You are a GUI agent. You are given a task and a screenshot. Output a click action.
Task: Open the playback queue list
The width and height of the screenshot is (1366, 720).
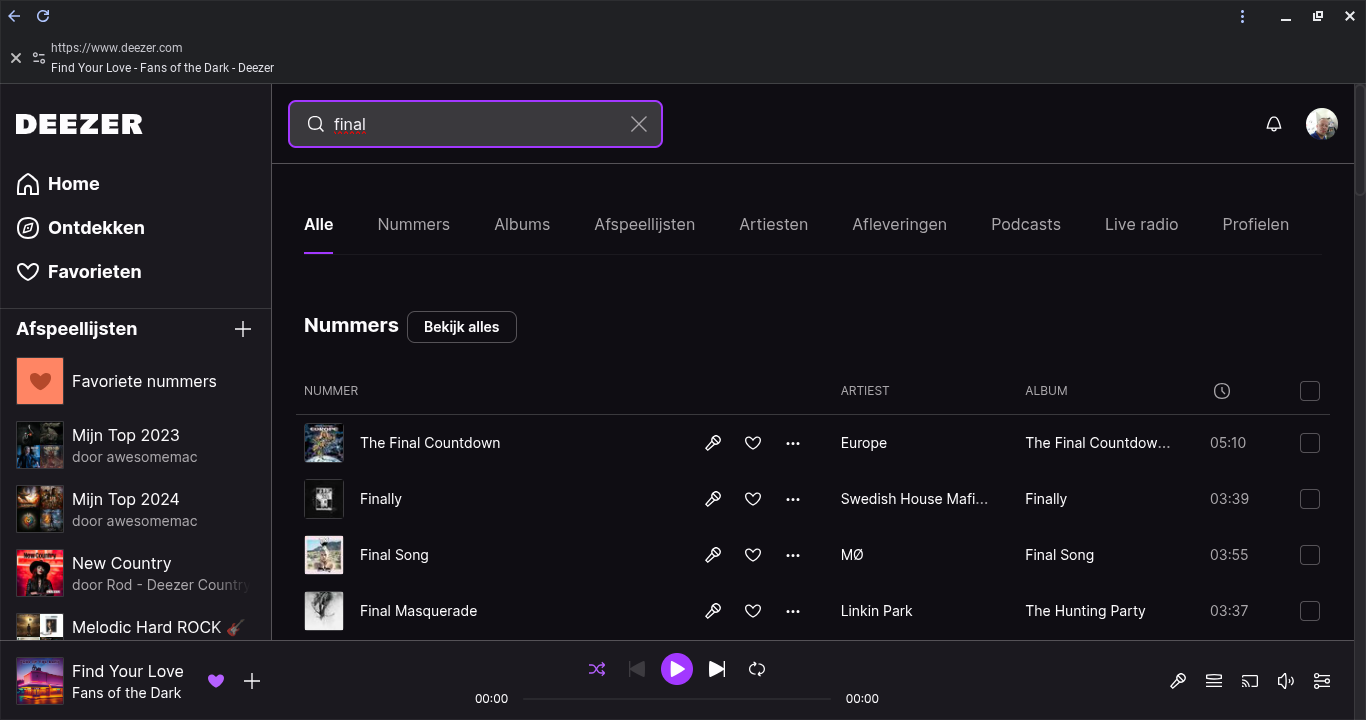[x=1214, y=681]
